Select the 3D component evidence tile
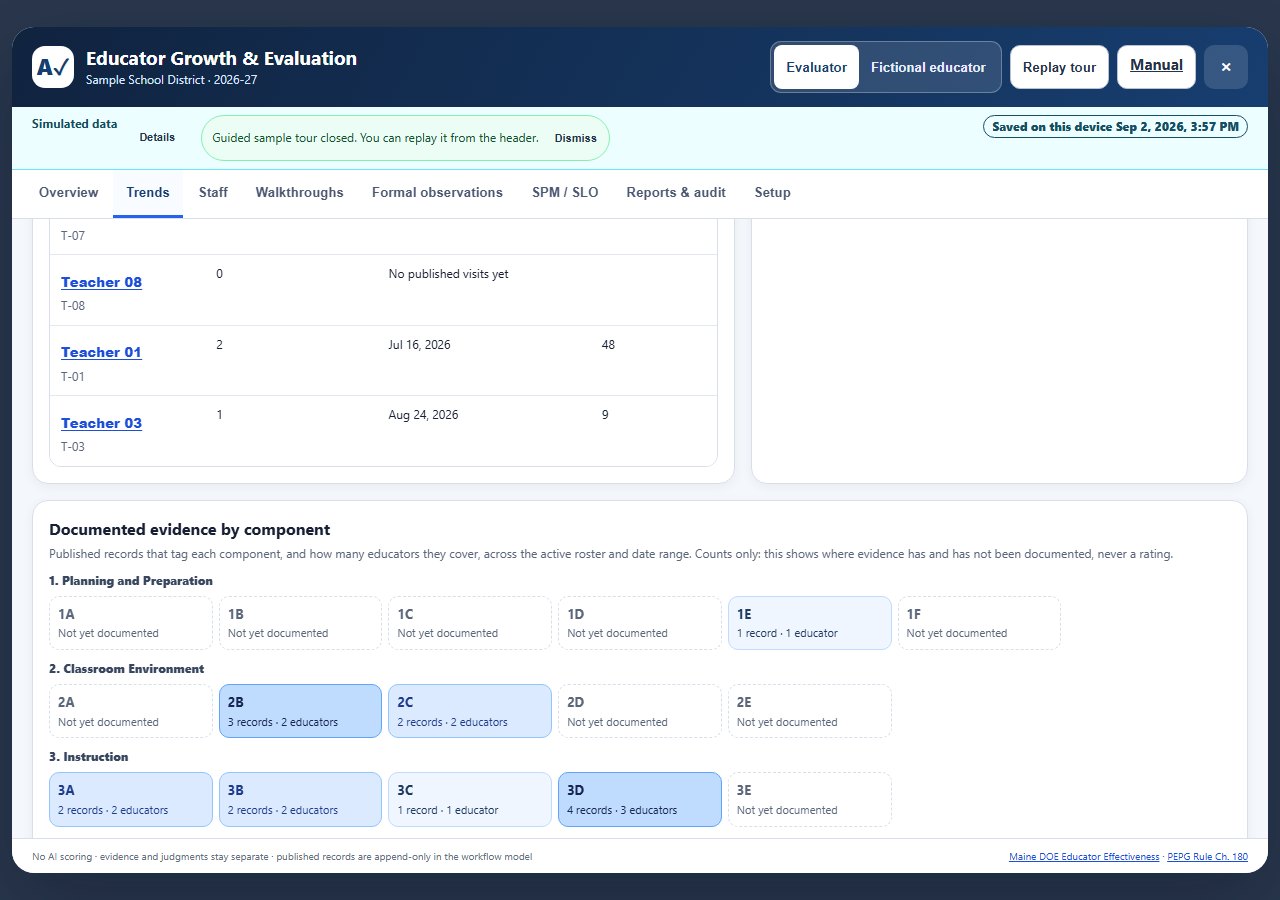Screen dimensions: 1280x900 point(640,799)
